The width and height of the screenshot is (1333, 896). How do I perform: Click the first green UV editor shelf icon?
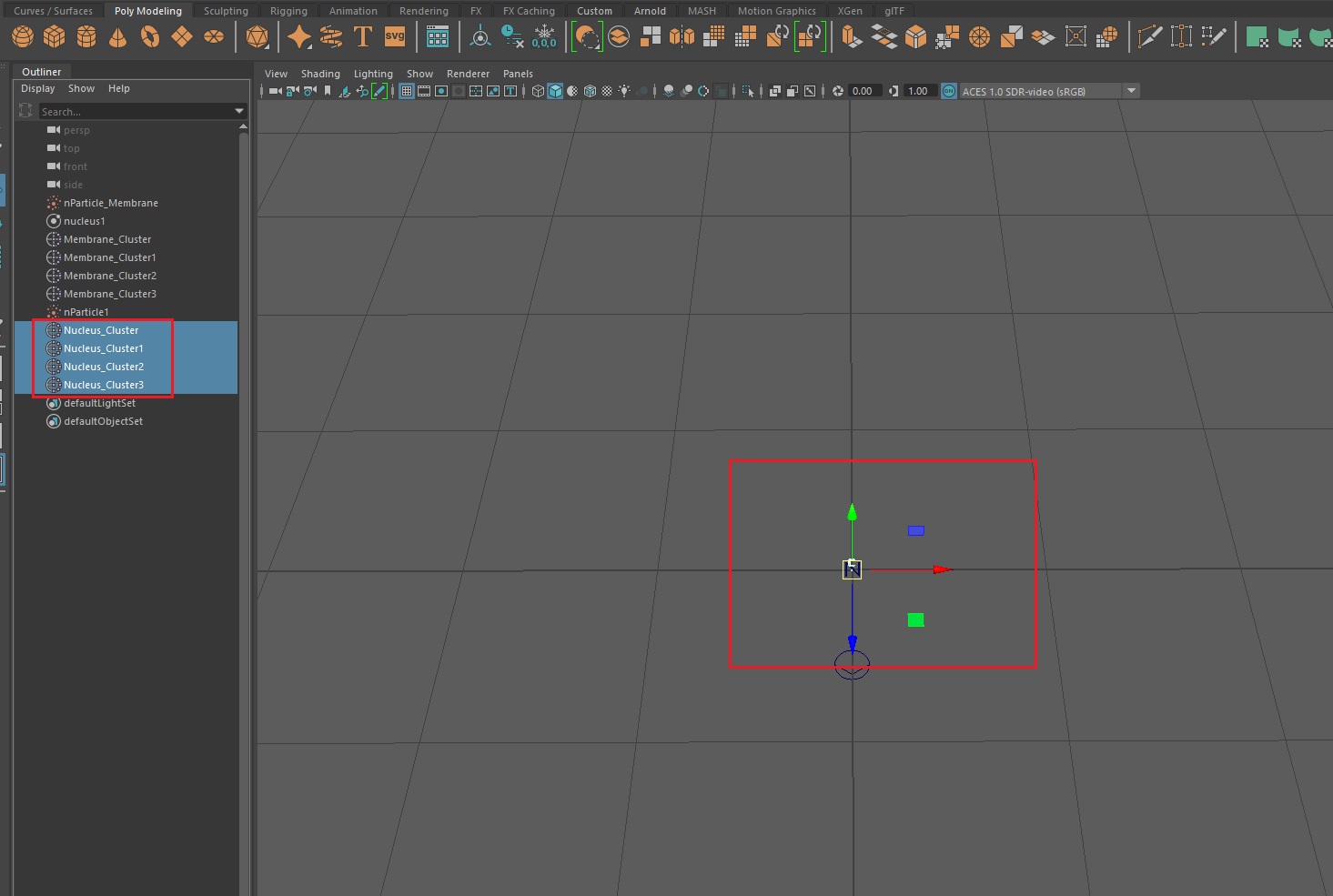pos(1257,37)
